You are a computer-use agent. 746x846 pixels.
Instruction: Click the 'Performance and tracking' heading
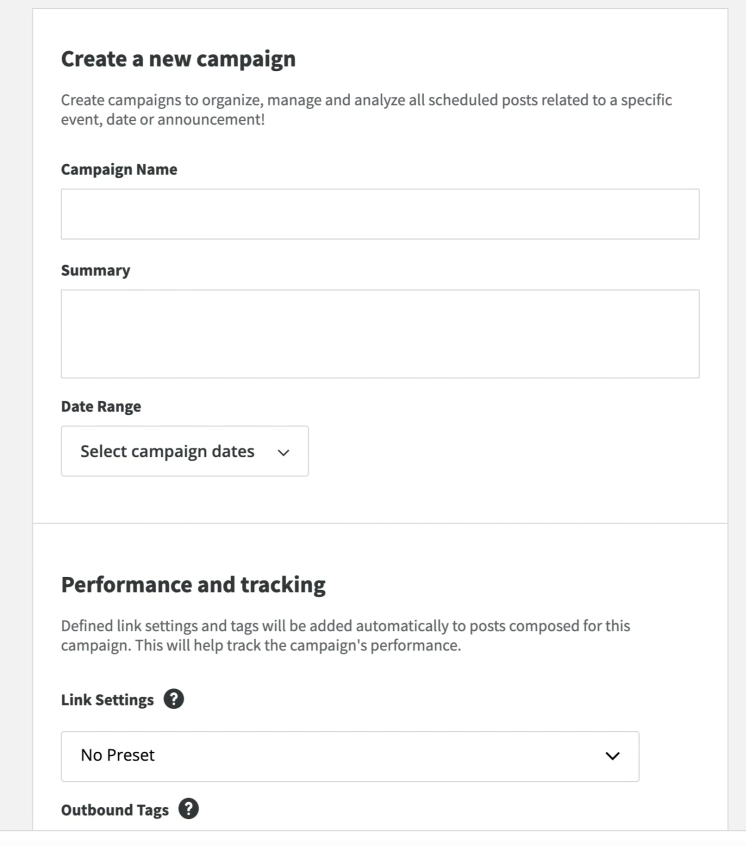193,585
